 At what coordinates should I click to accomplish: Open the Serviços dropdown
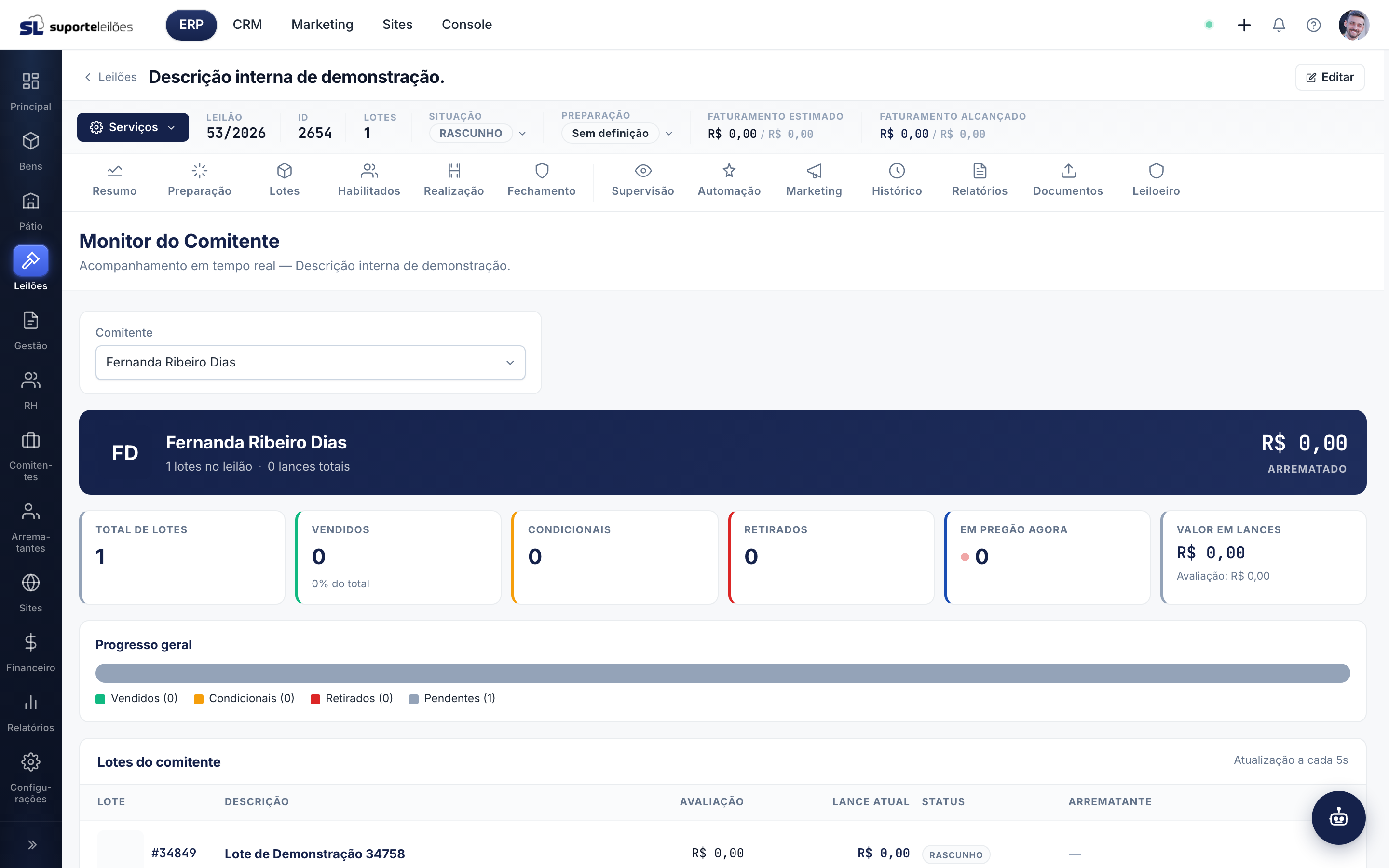click(133, 127)
